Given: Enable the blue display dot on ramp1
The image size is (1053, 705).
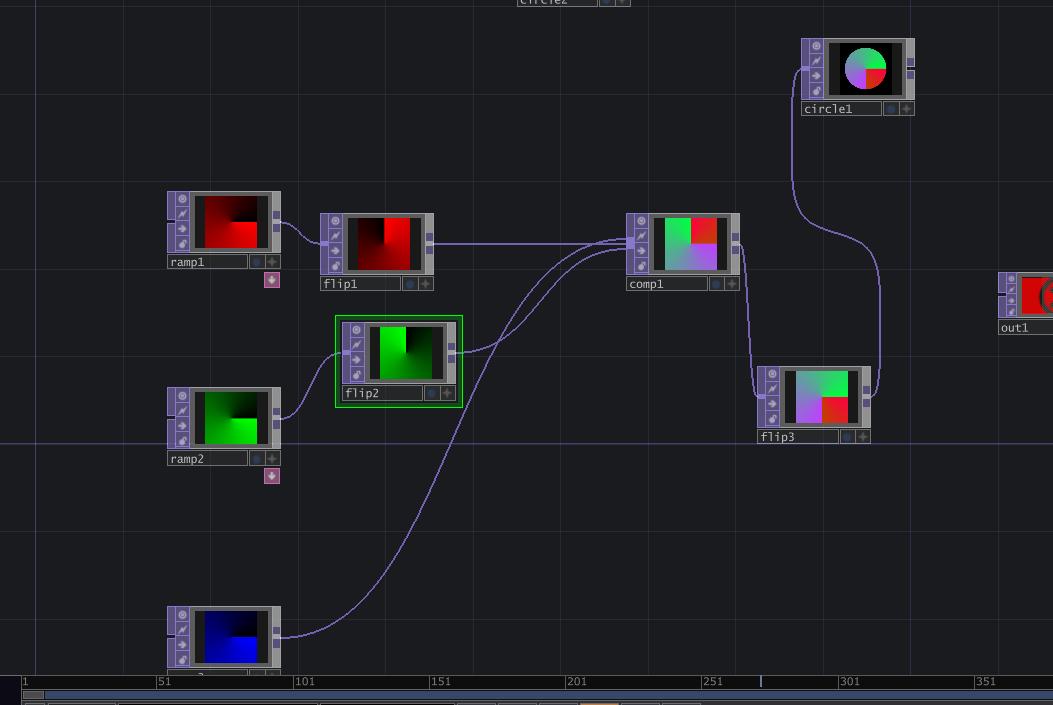Looking at the screenshot, I should tap(257, 262).
